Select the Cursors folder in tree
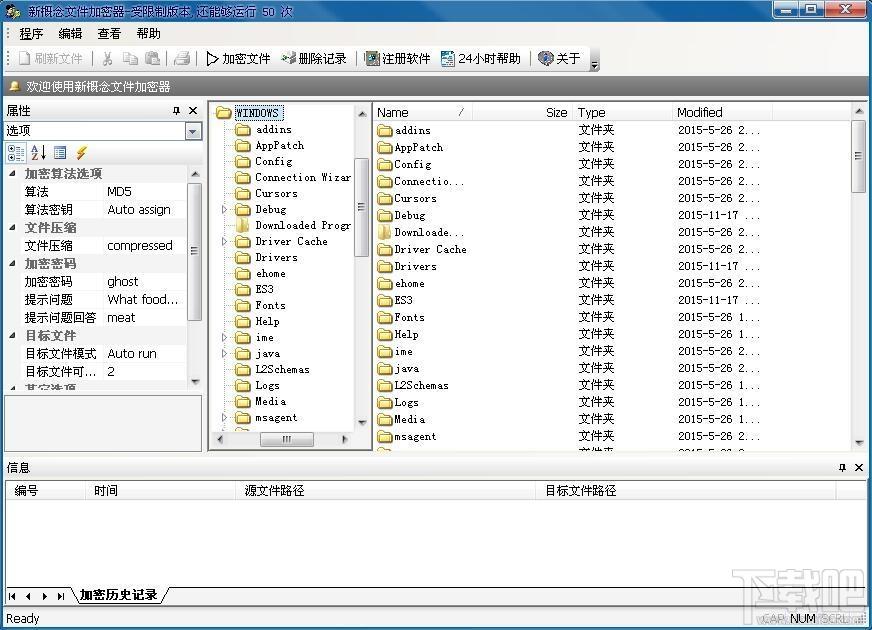Viewport: 872px width, 630px height. coord(276,194)
